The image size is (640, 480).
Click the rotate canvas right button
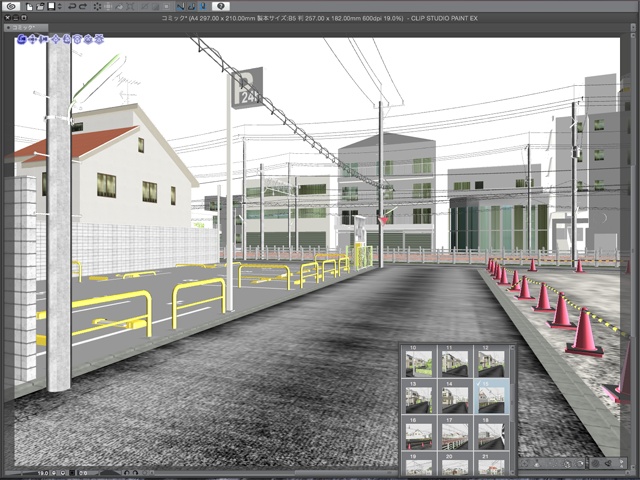(135, 473)
